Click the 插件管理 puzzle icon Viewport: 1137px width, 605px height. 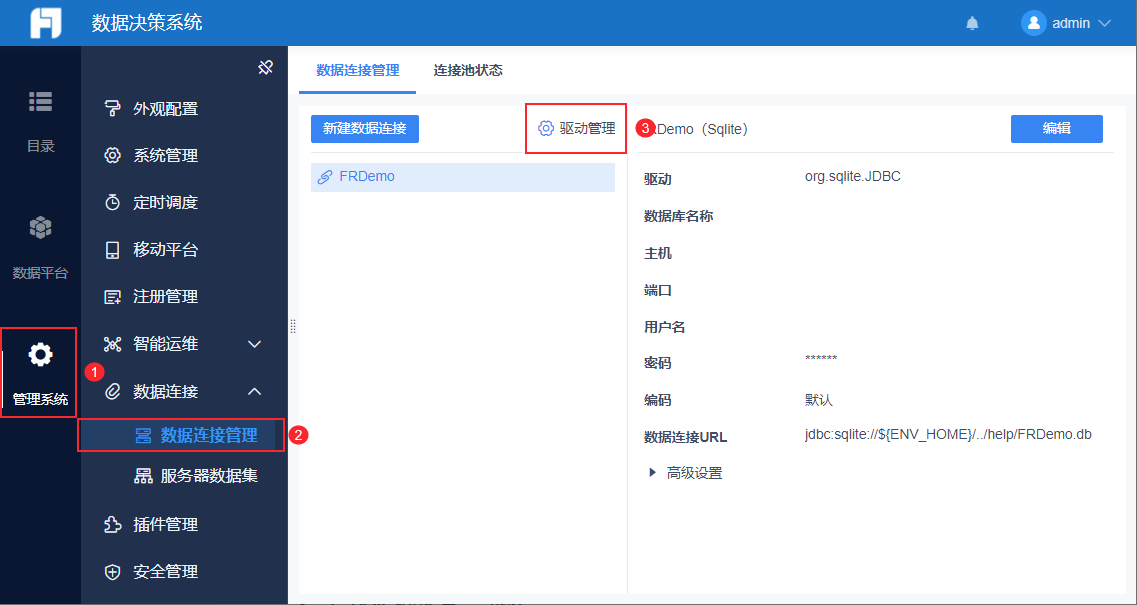[112, 524]
